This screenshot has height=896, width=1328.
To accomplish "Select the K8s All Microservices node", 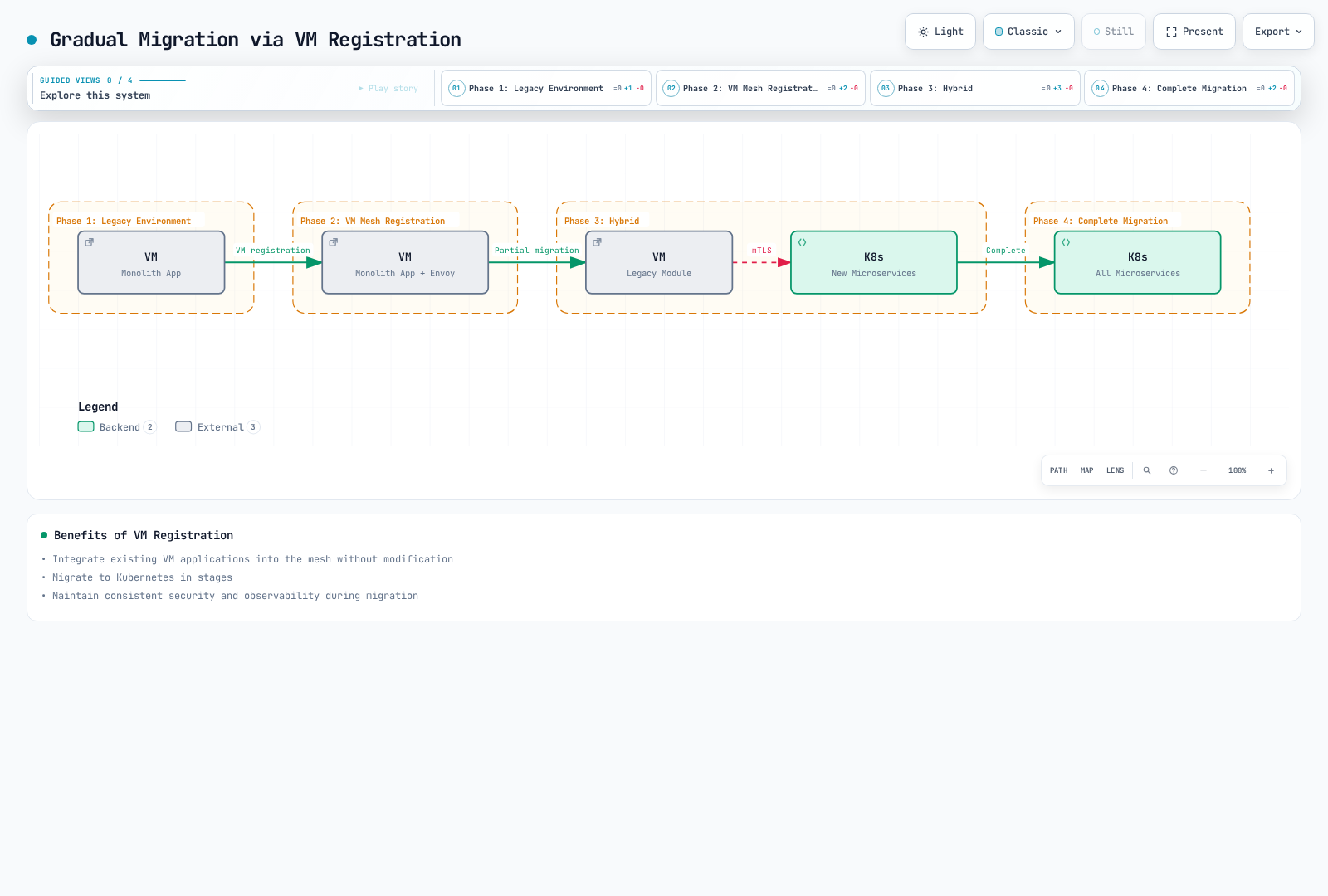I will tap(1138, 262).
